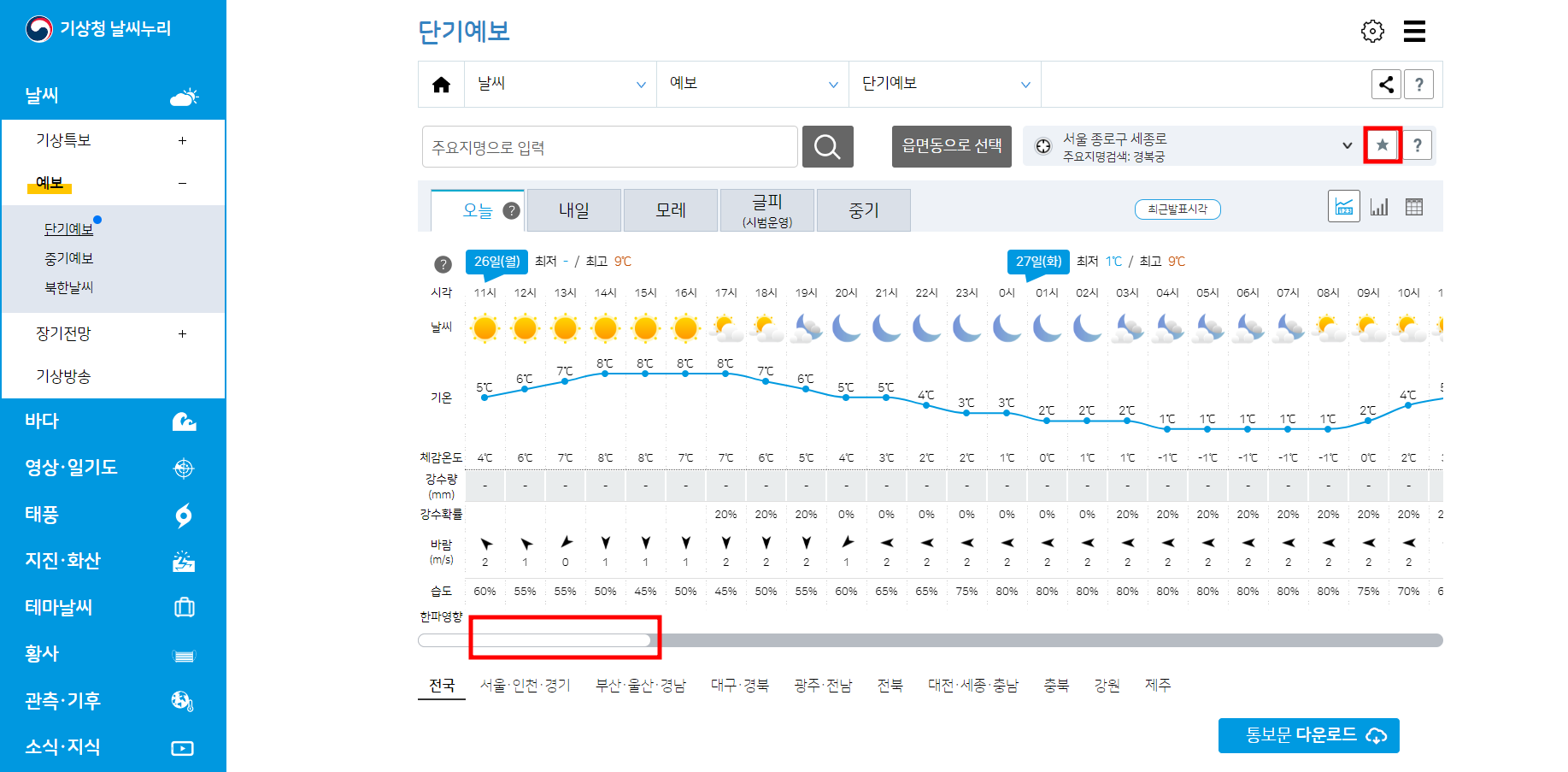
Task: Switch to graph view icon
Action: point(1344,206)
